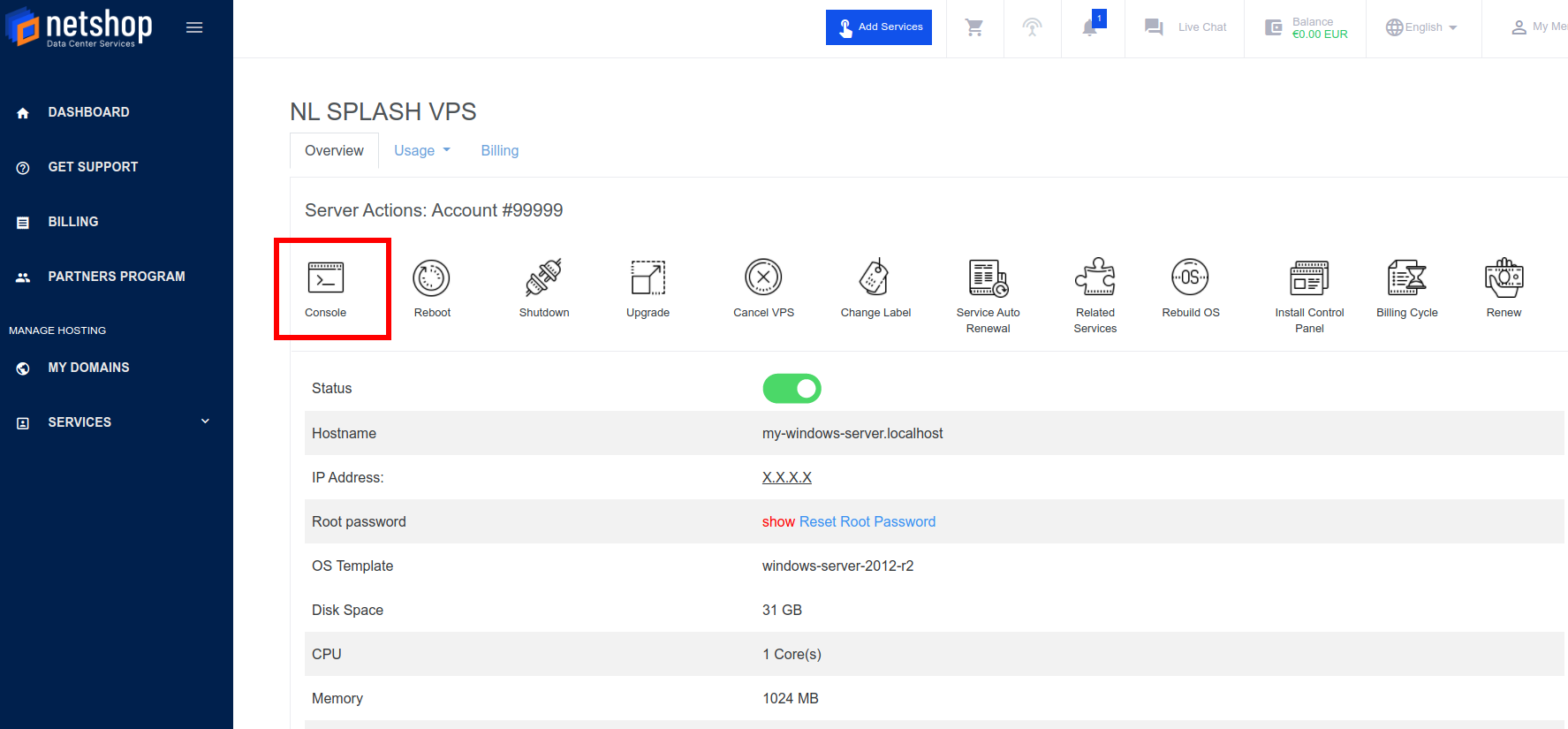
Task: Open the Billing Cycle action
Action: tap(1407, 289)
